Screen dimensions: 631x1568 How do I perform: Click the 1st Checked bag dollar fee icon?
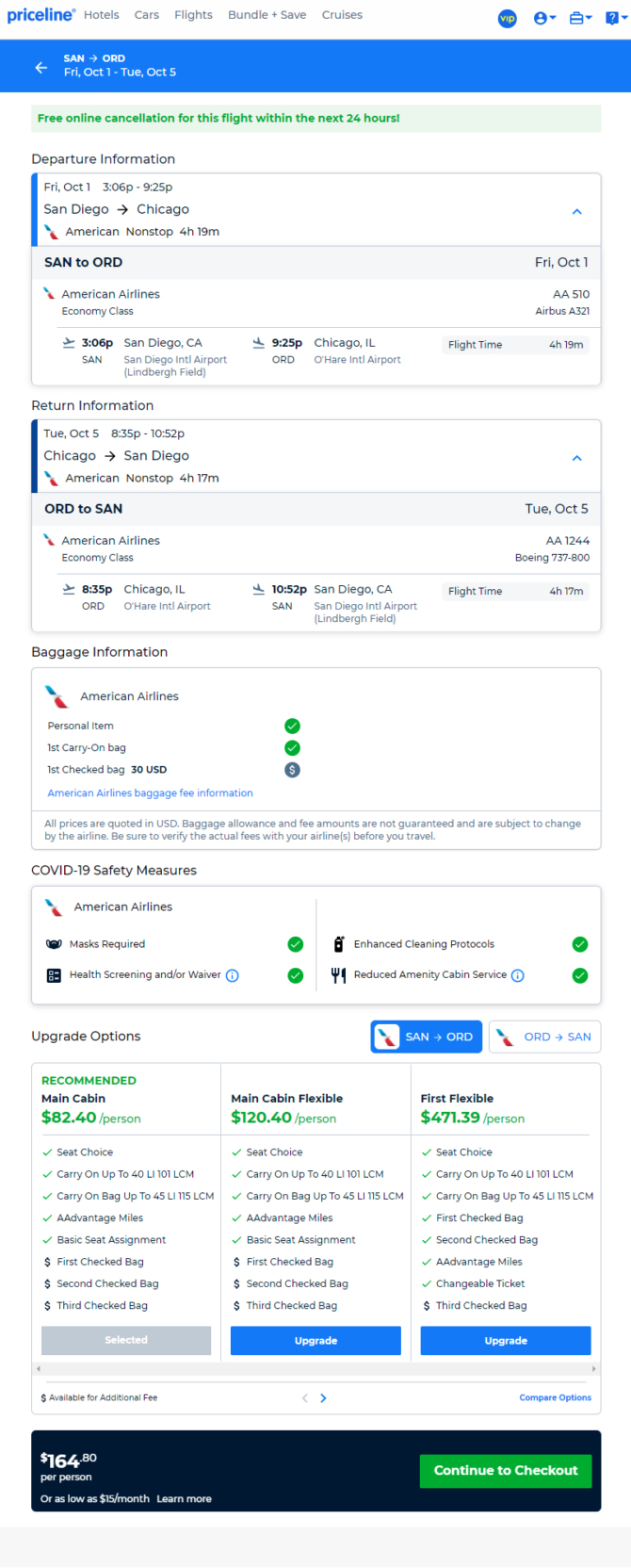point(292,770)
